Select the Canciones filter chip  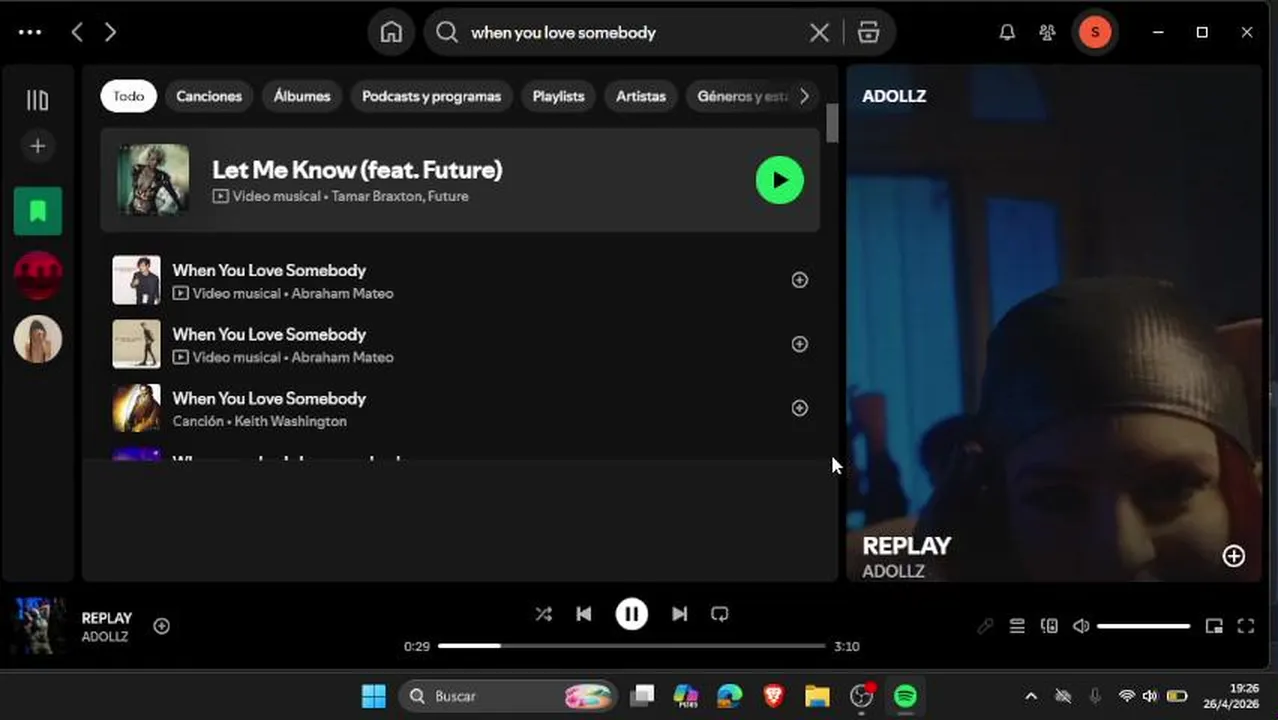pos(209,96)
